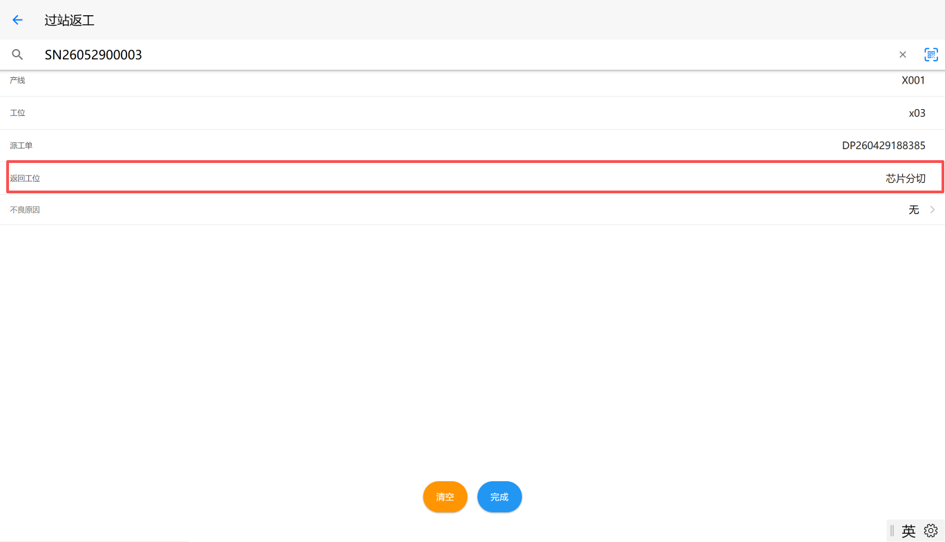The width and height of the screenshot is (945, 542).
Task: Open the barcode scanner icon
Action: click(931, 55)
